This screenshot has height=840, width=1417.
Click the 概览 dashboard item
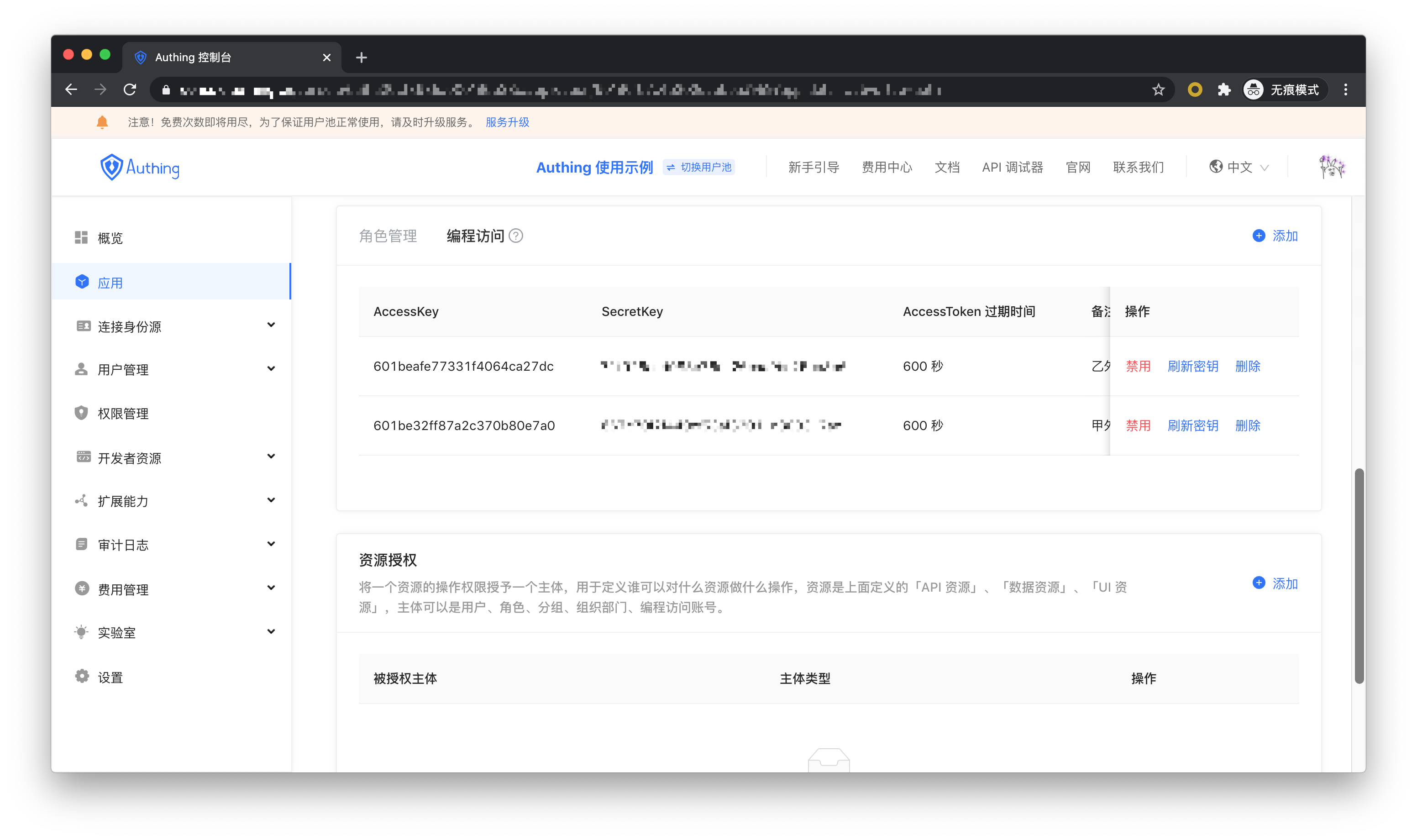pos(110,238)
